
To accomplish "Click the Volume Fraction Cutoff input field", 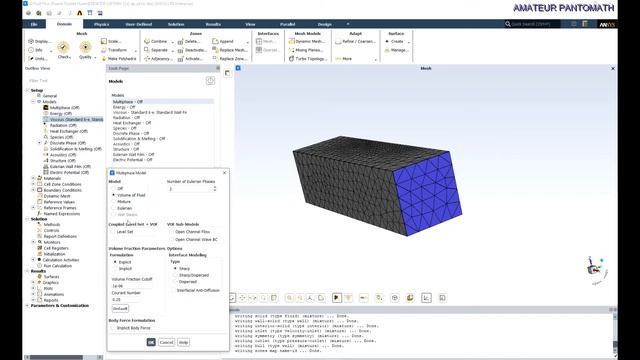I will pos(132,286).
